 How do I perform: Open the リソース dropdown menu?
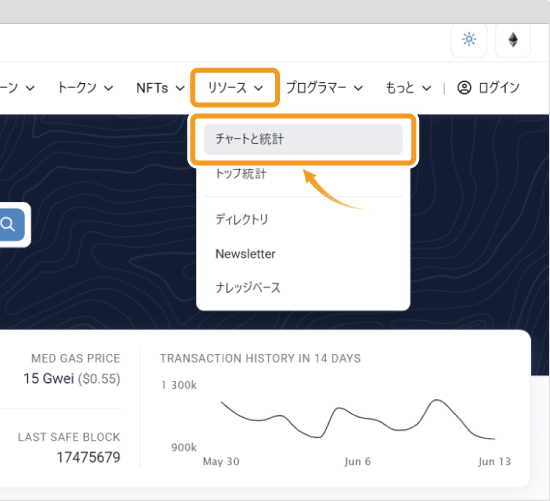tap(235, 88)
